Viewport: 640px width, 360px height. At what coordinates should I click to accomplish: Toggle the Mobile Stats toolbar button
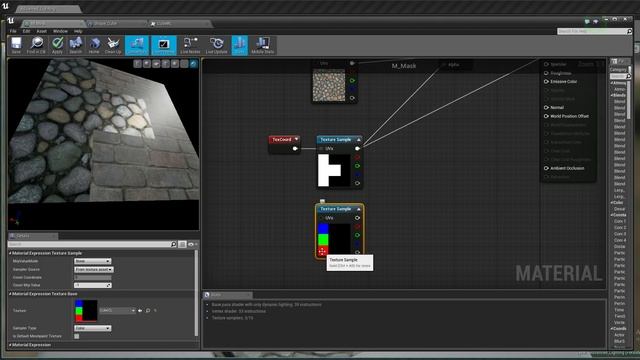(262, 45)
